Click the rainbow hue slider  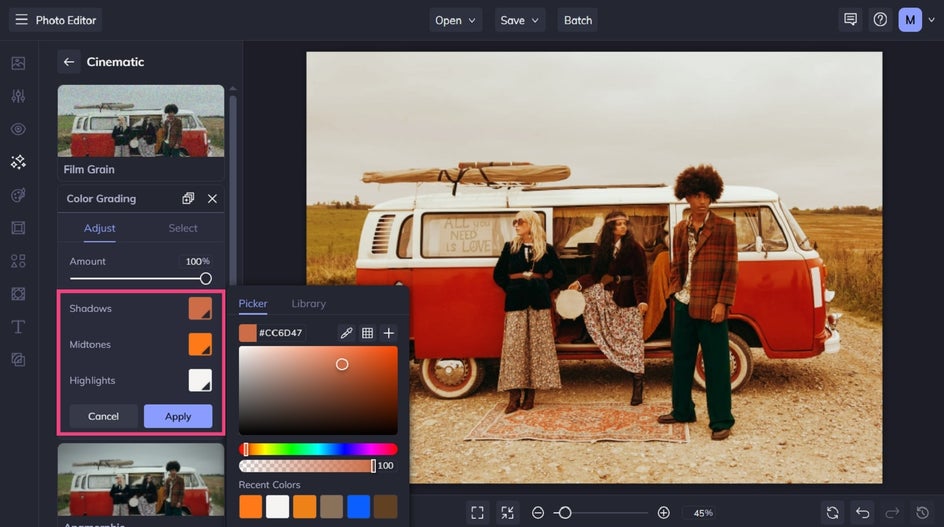(x=318, y=449)
